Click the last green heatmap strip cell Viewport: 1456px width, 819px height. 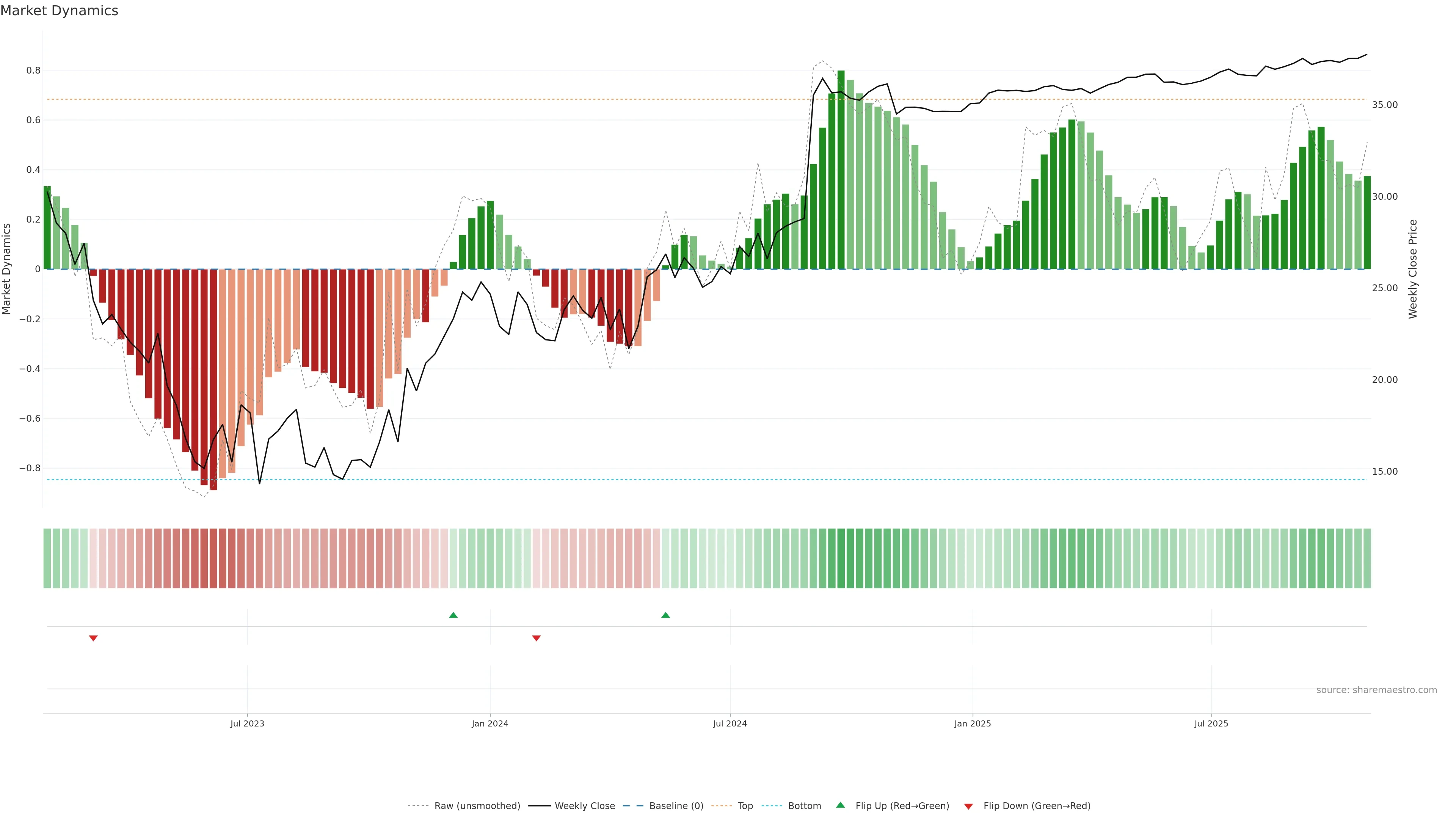point(1367,558)
